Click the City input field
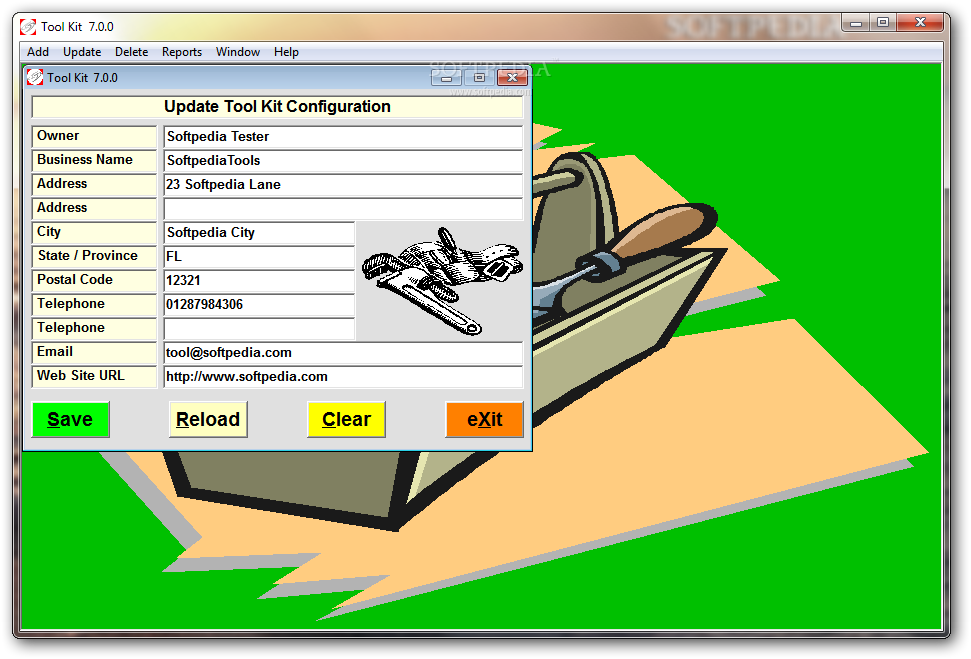The height and width of the screenshot is (659, 971). click(259, 232)
